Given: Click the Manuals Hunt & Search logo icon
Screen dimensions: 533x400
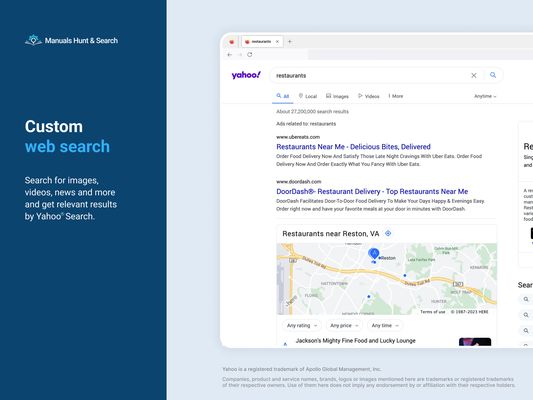Looking at the screenshot, I should pos(33,40).
